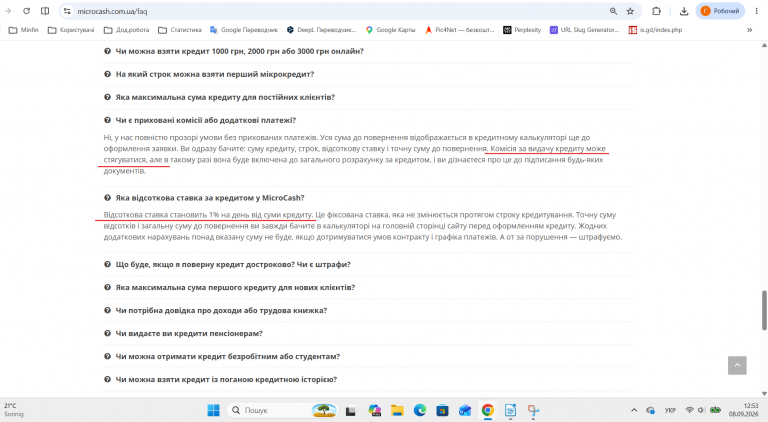Open the Користувачі bookmarks folder
Screen dimensions: 768x422
(x=71, y=30)
